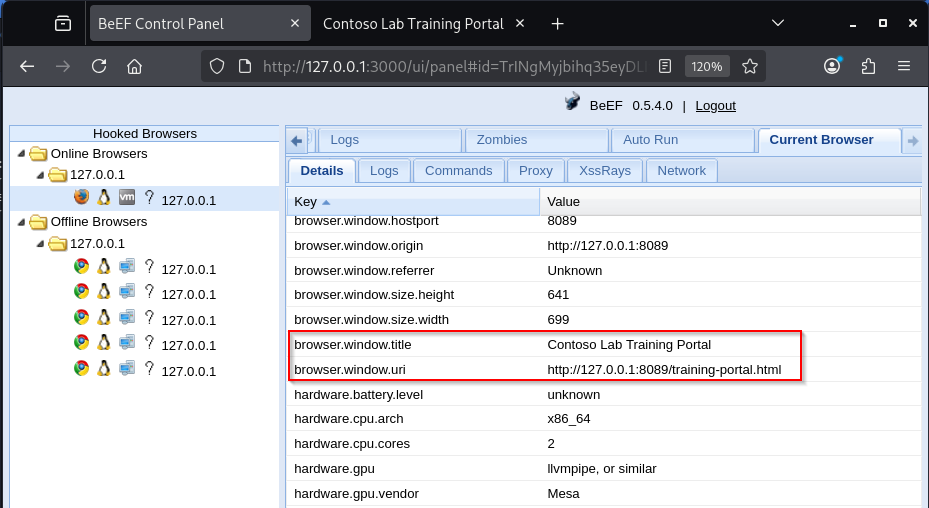Select the Details sub-tab
The height and width of the screenshot is (508, 929).
pyautogui.click(x=322, y=171)
